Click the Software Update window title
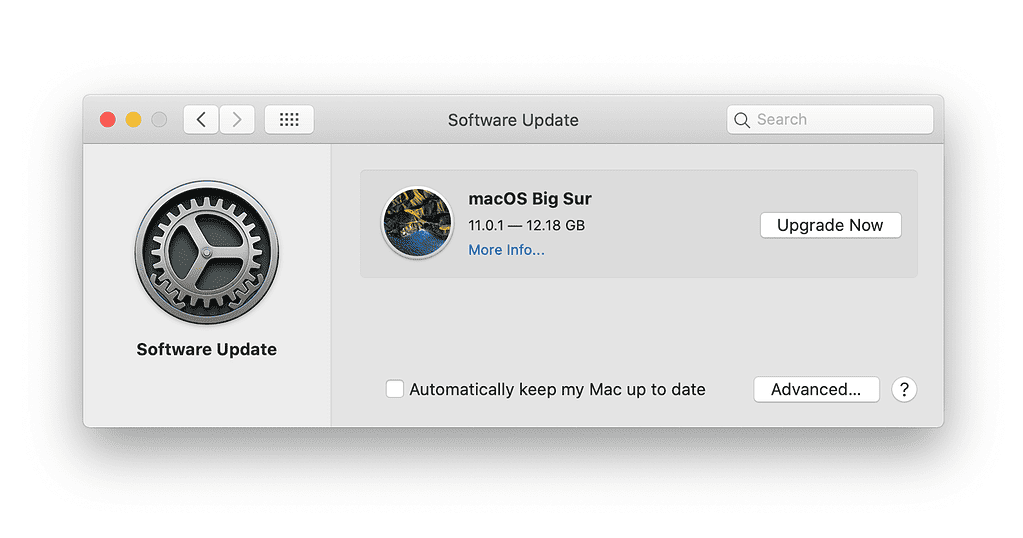 click(513, 120)
